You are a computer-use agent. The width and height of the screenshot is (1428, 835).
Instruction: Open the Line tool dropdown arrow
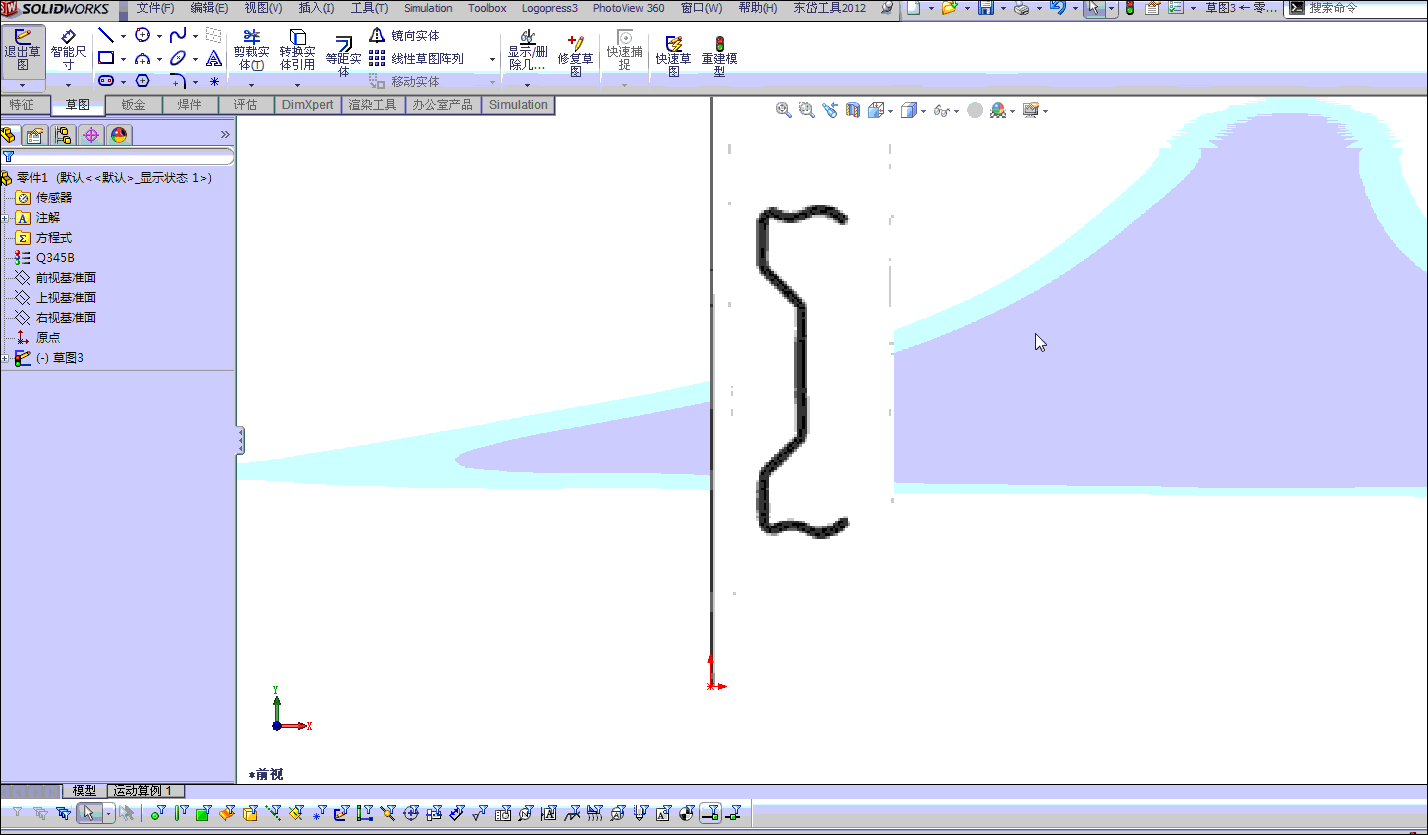tap(123, 36)
